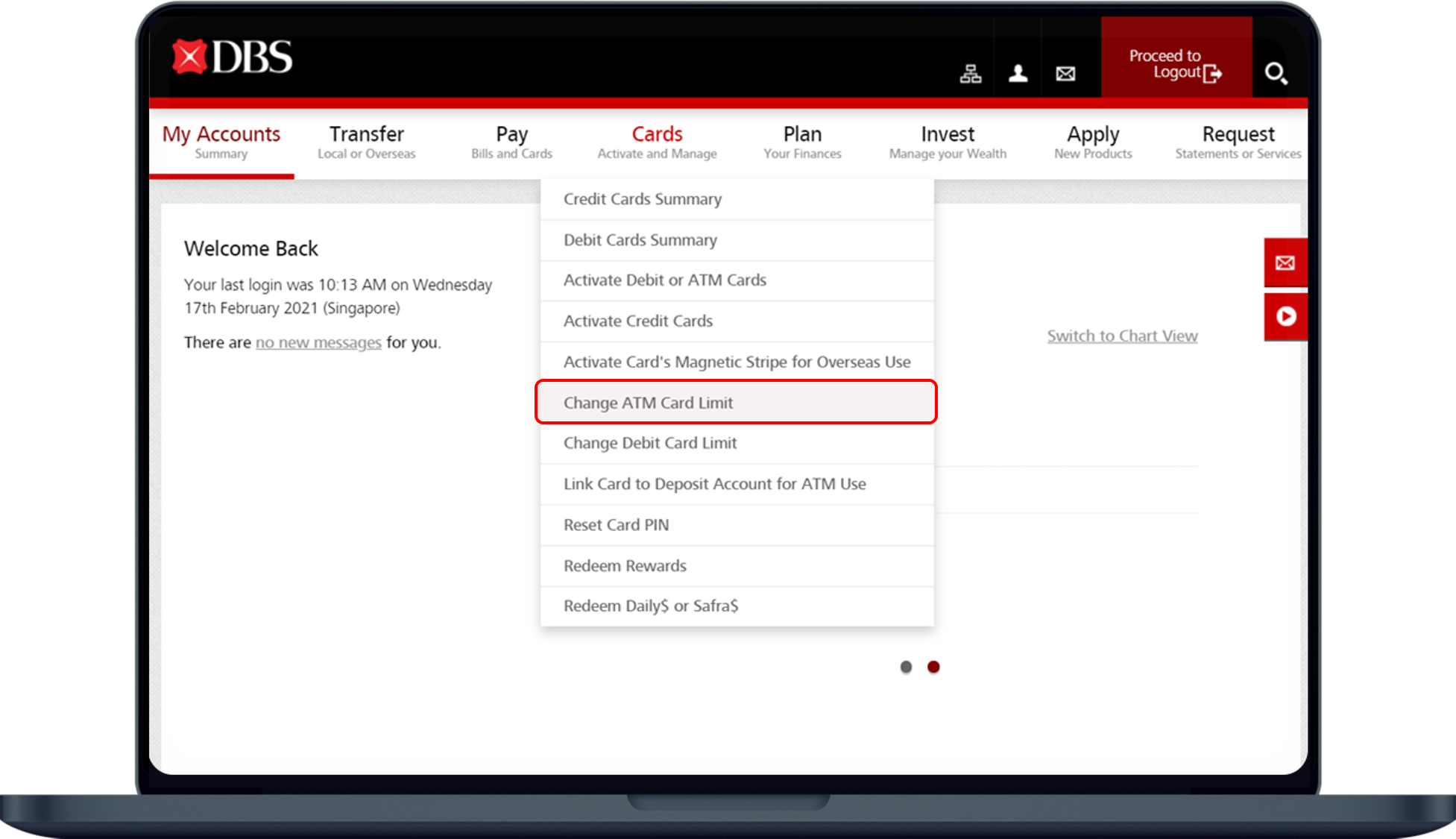Click Reset Card PIN menu entry
The image size is (1456, 839).
click(x=617, y=524)
